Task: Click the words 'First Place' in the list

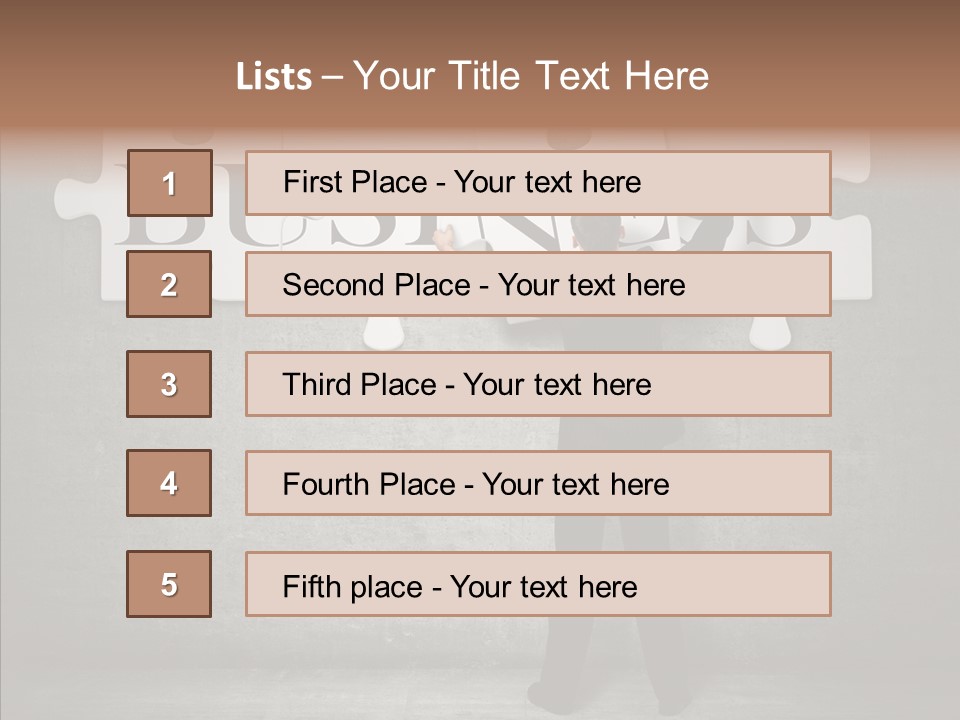Action: [x=355, y=182]
